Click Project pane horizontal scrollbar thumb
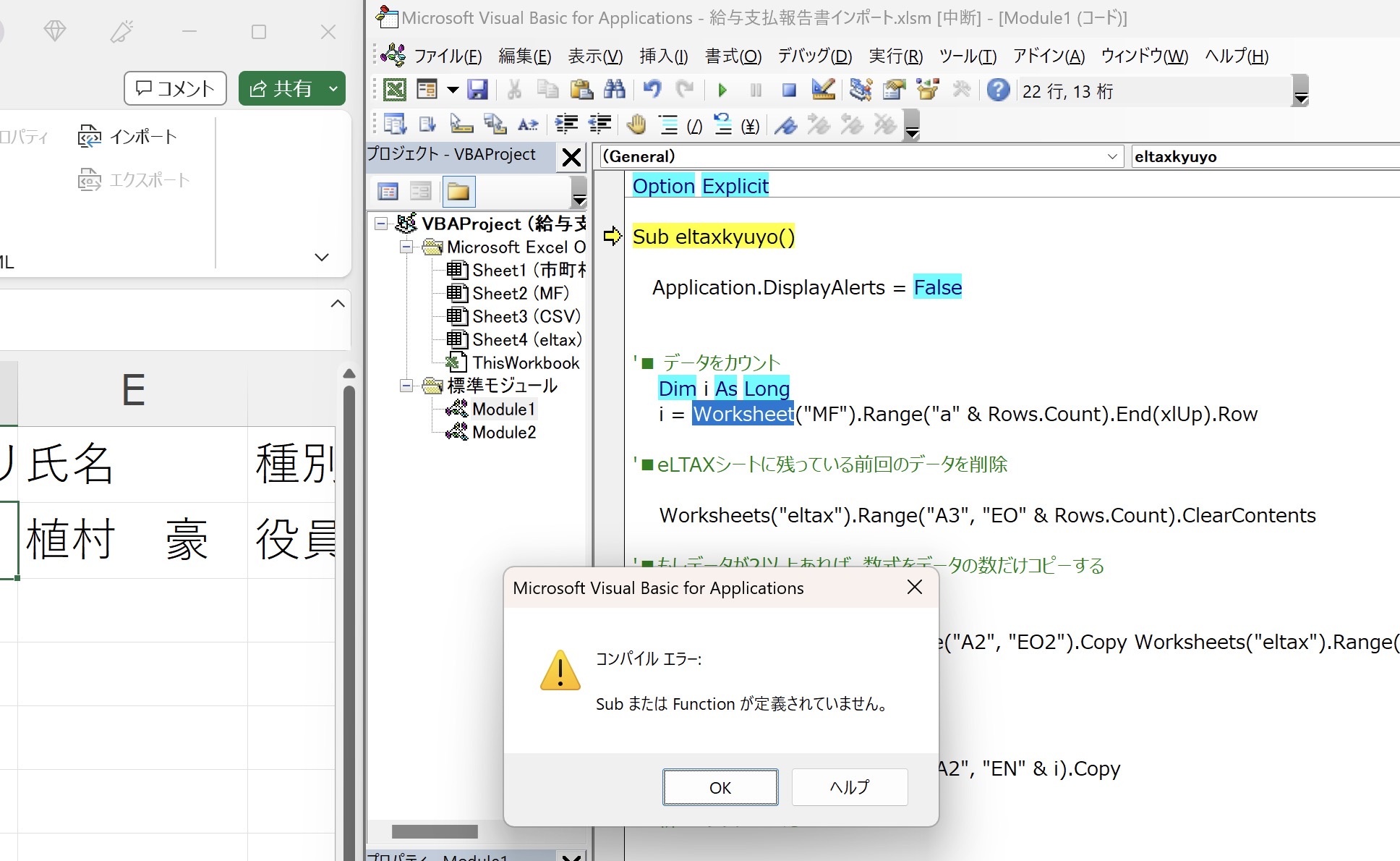This screenshot has width=1400, height=861. click(x=435, y=831)
